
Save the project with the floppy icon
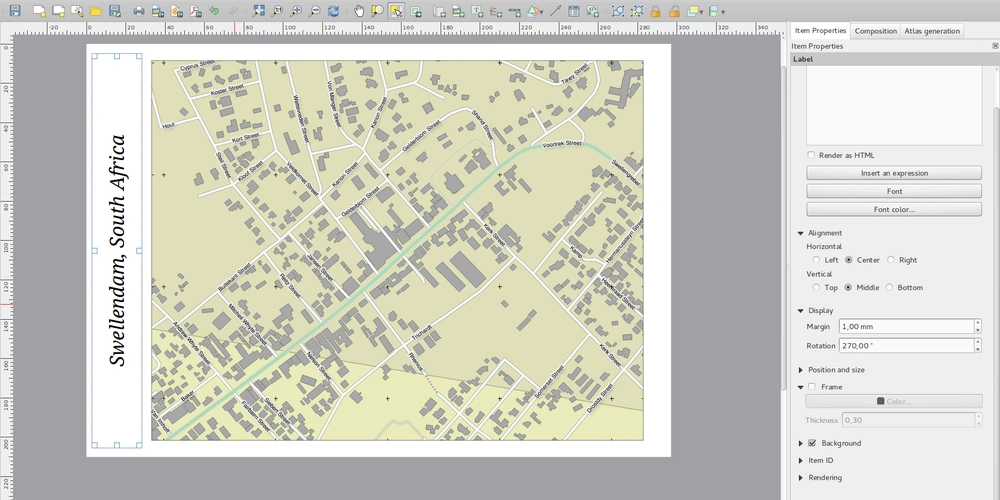pos(15,11)
